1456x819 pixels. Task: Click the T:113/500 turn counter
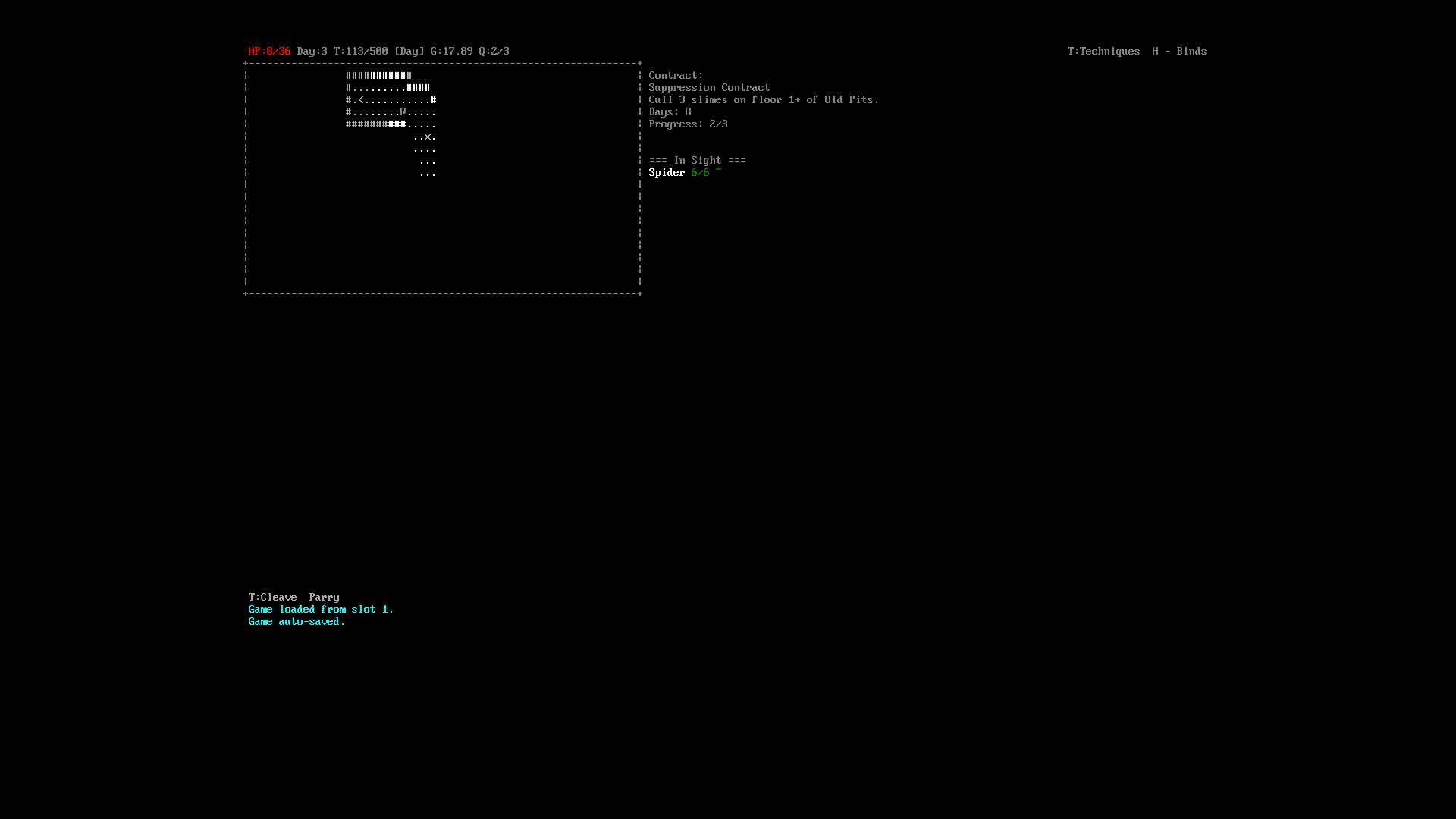[360, 51]
